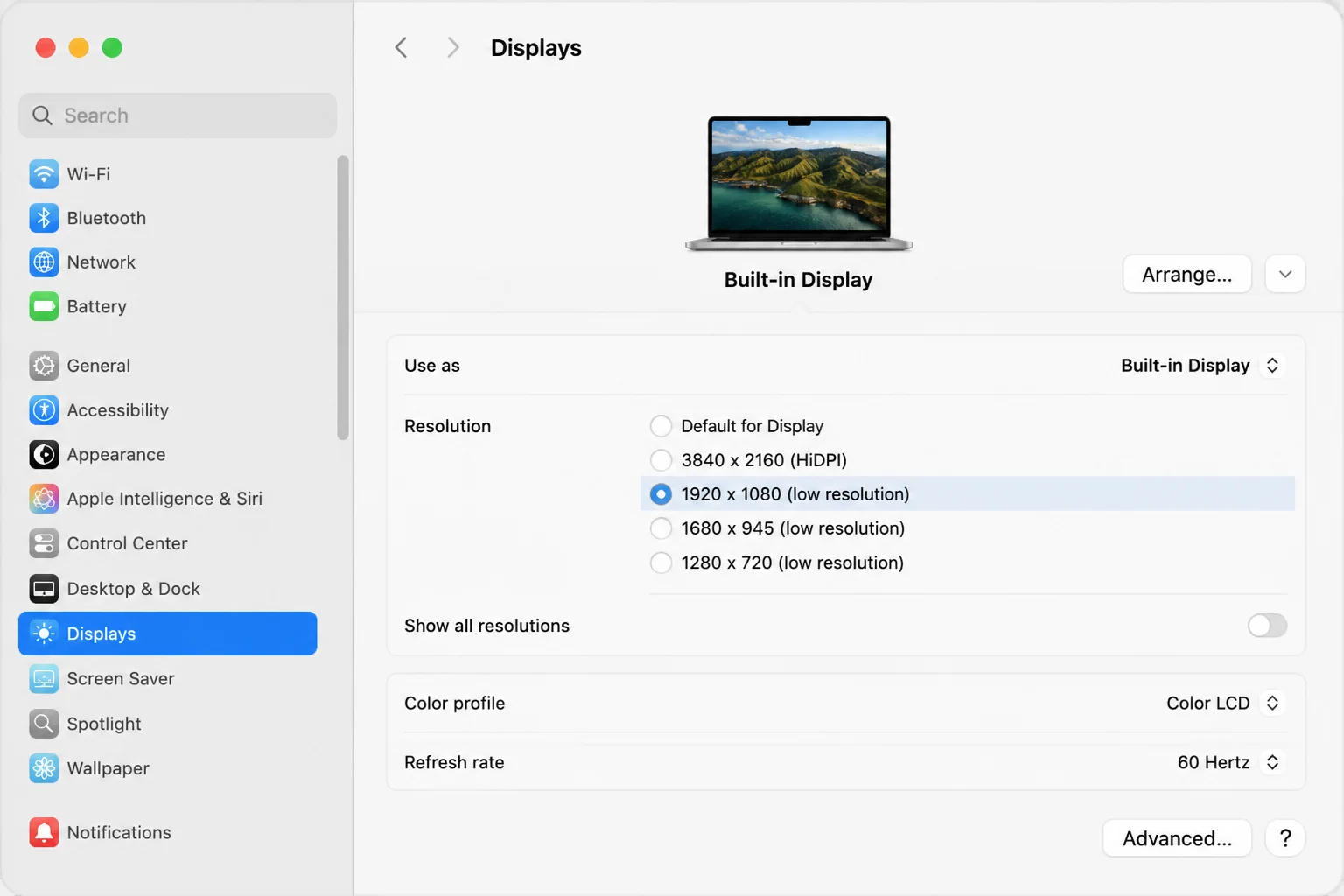The height and width of the screenshot is (896, 1344).
Task: Click the Advanced... button
Action: click(x=1177, y=838)
